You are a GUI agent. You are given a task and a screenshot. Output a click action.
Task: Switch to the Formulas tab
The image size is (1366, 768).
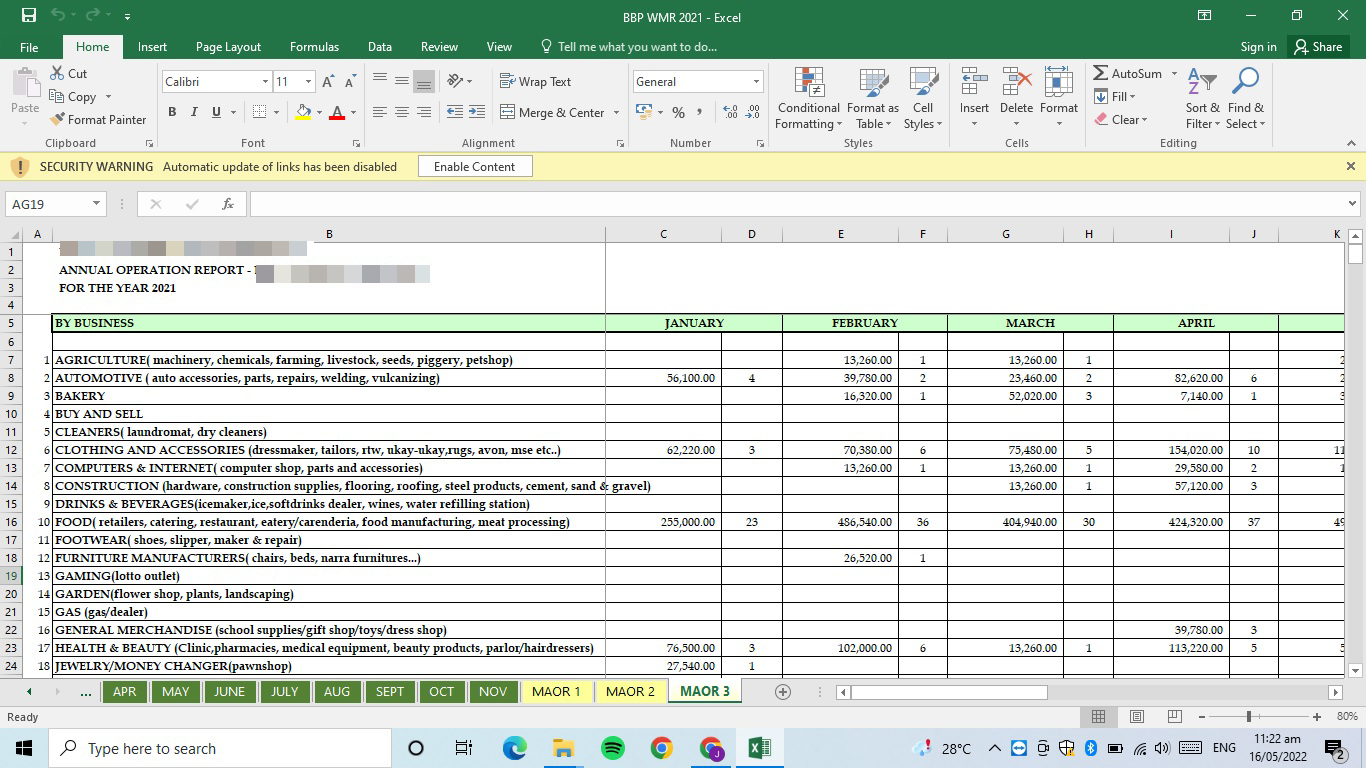(314, 46)
